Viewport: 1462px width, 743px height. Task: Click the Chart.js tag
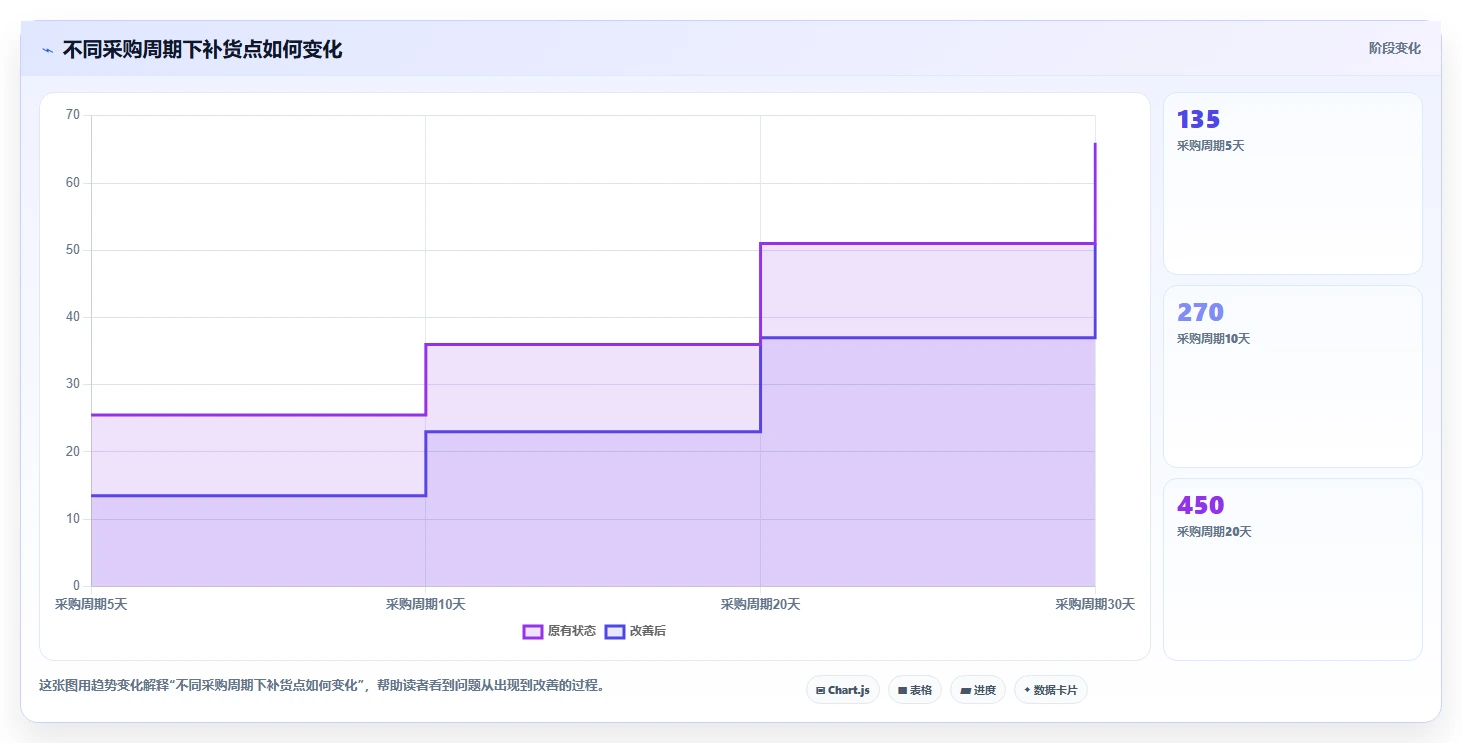(843, 690)
